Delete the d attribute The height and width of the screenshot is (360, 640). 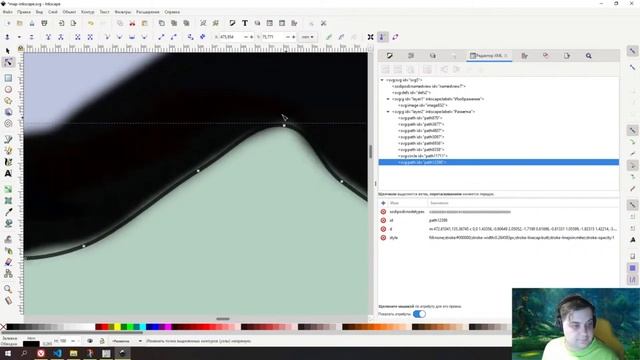point(383,229)
